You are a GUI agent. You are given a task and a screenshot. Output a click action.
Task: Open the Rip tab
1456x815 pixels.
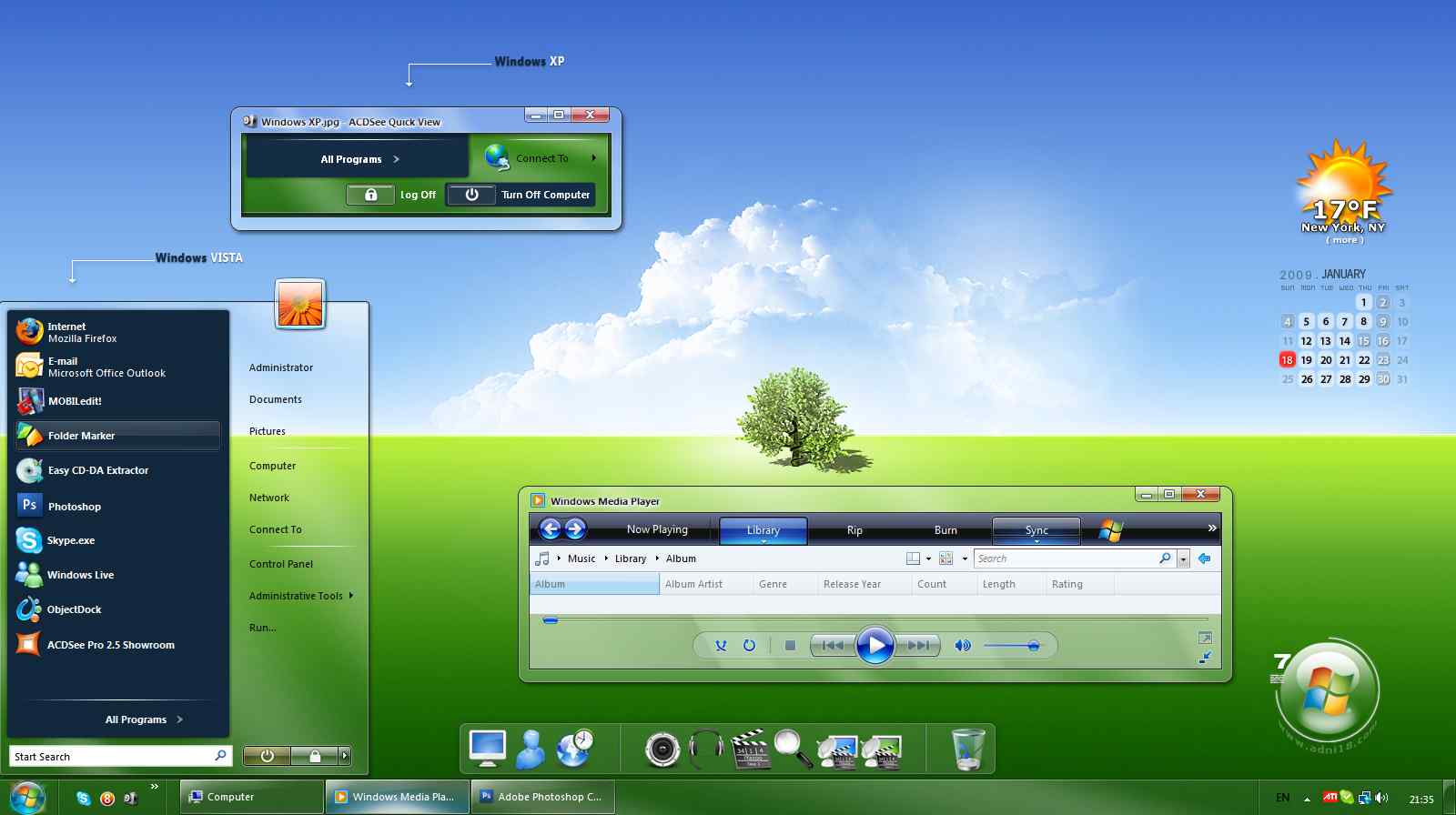(x=854, y=530)
